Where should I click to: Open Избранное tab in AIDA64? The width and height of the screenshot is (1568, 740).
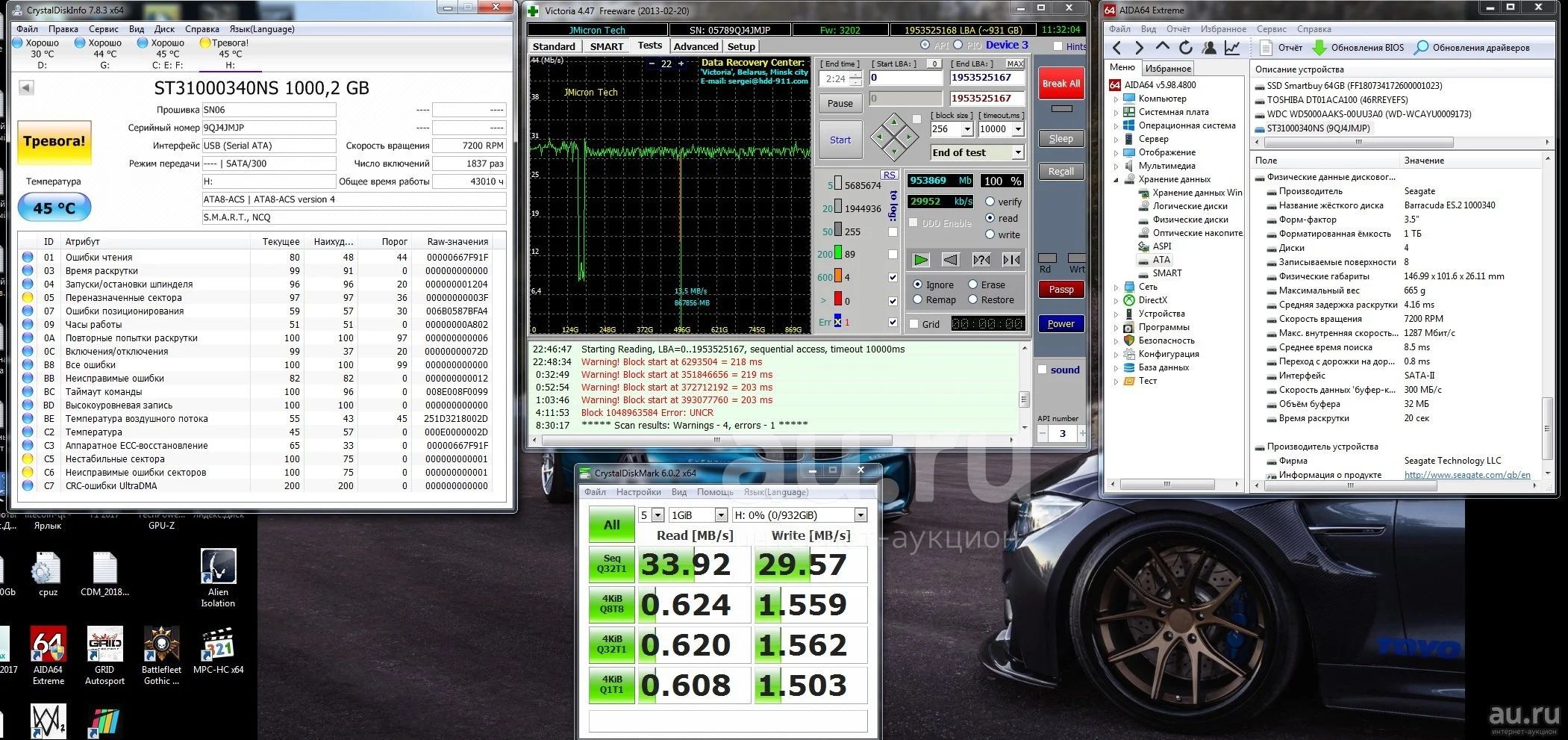click(1168, 68)
